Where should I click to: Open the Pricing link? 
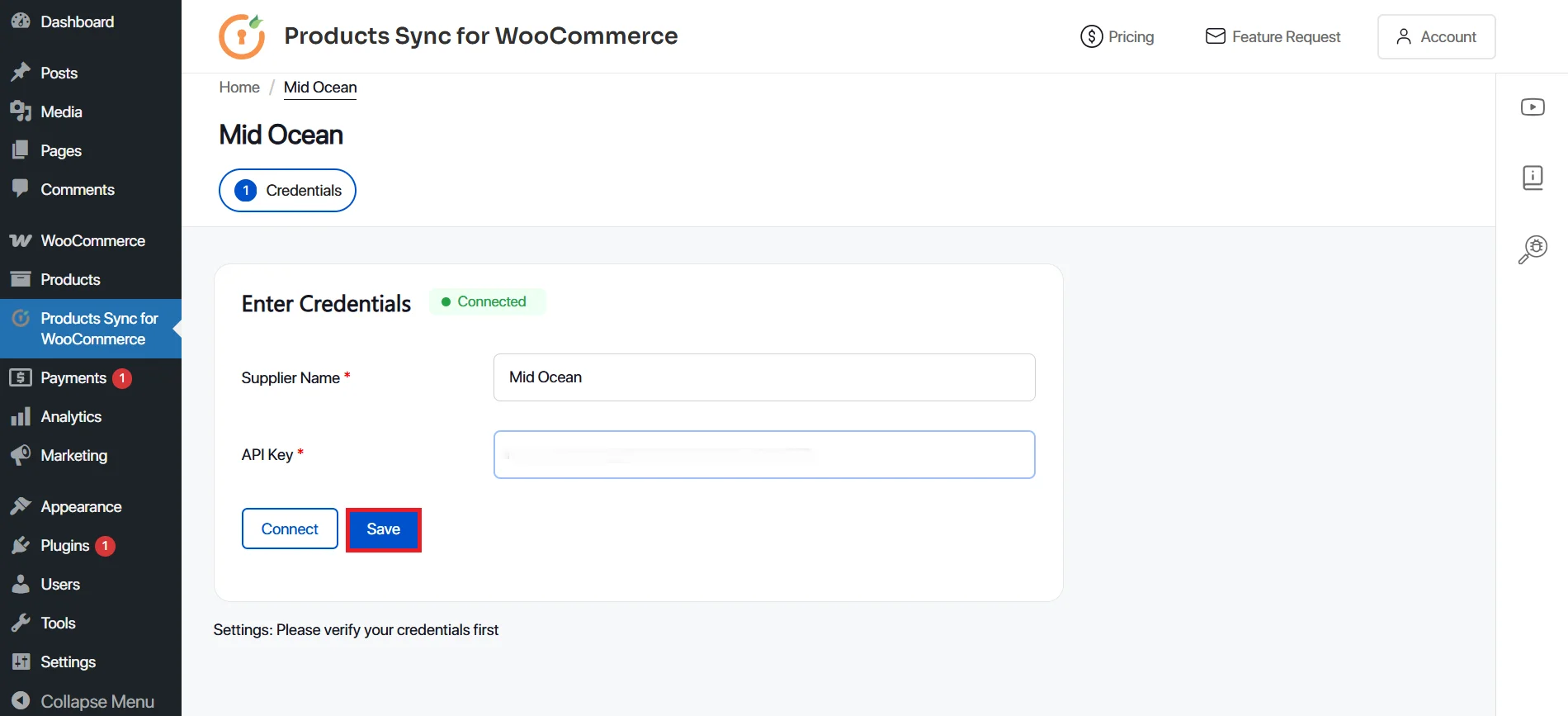point(1117,36)
